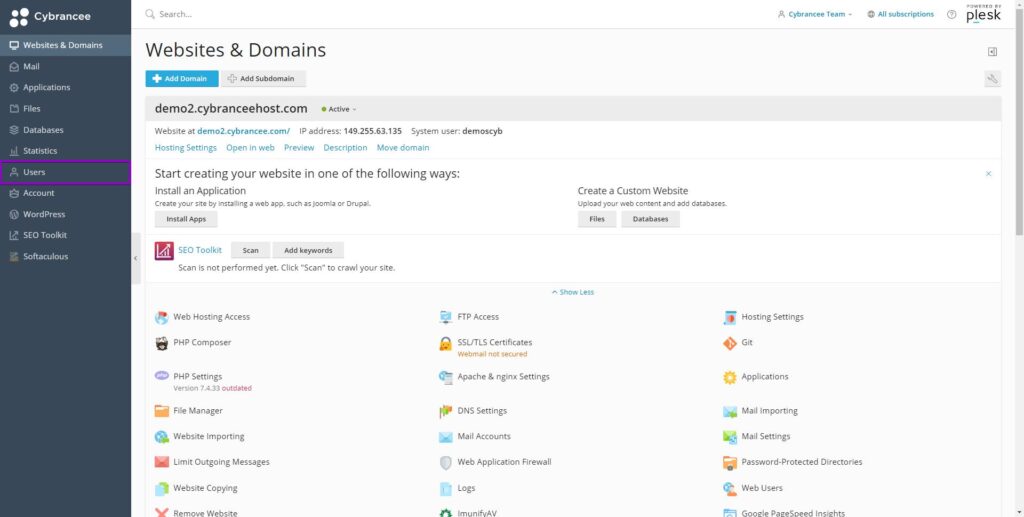Open Databases in the sidebar
Image resolution: width=1024 pixels, height=517 pixels.
pyautogui.click(x=65, y=130)
